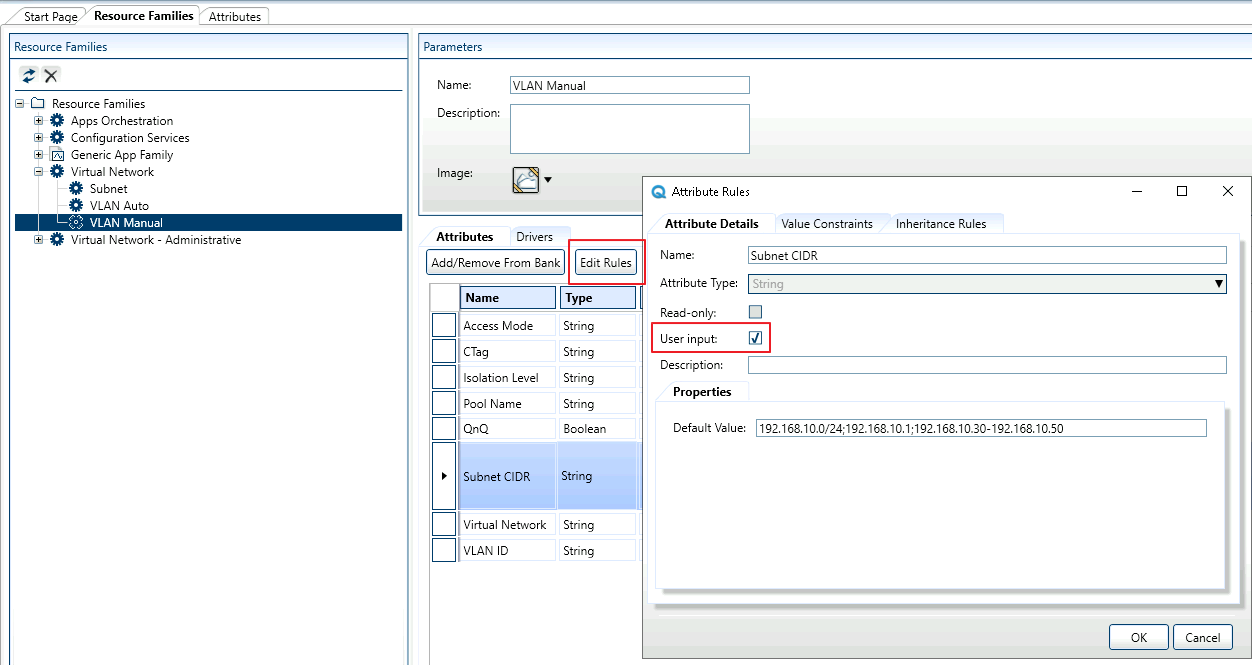Click the Generic App Family icon
The image size is (1252, 665).
click(57, 155)
